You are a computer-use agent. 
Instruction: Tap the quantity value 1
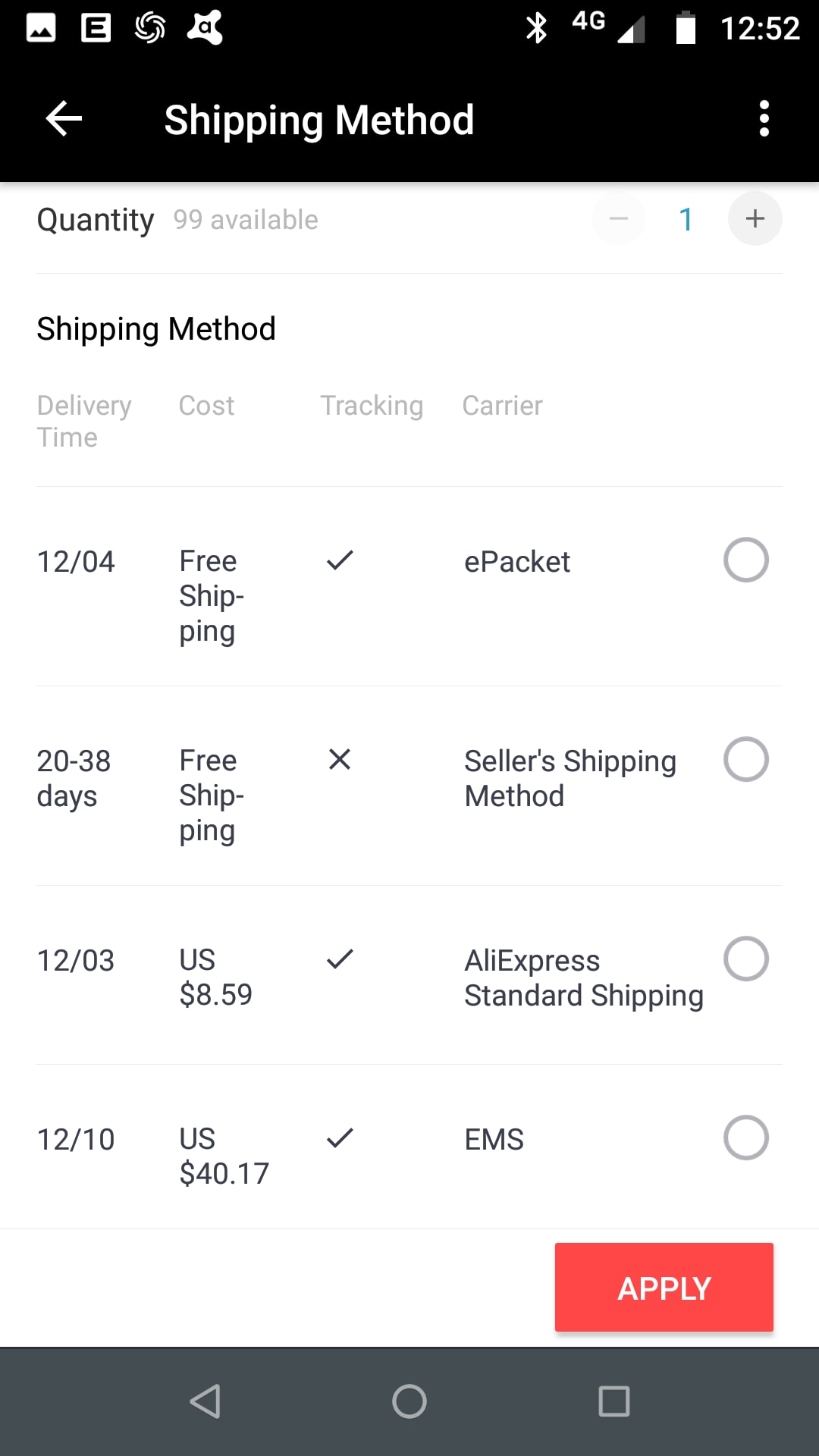(x=686, y=220)
